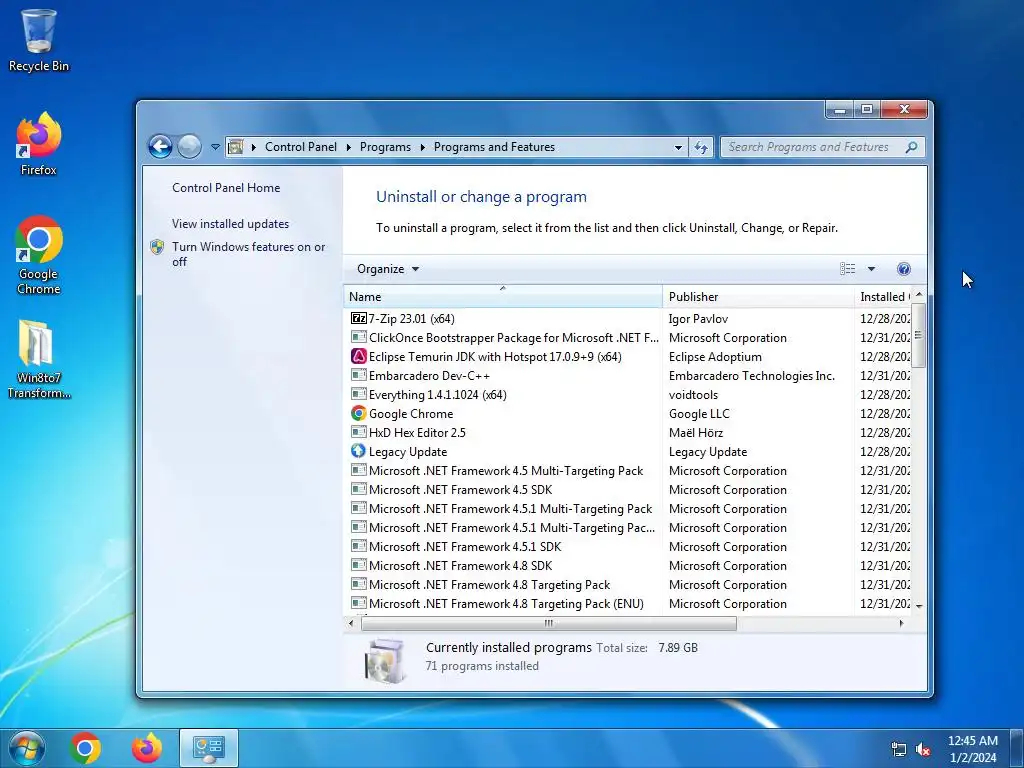Click the Programs breadcrumb
The image size is (1024, 768).
tap(385, 147)
